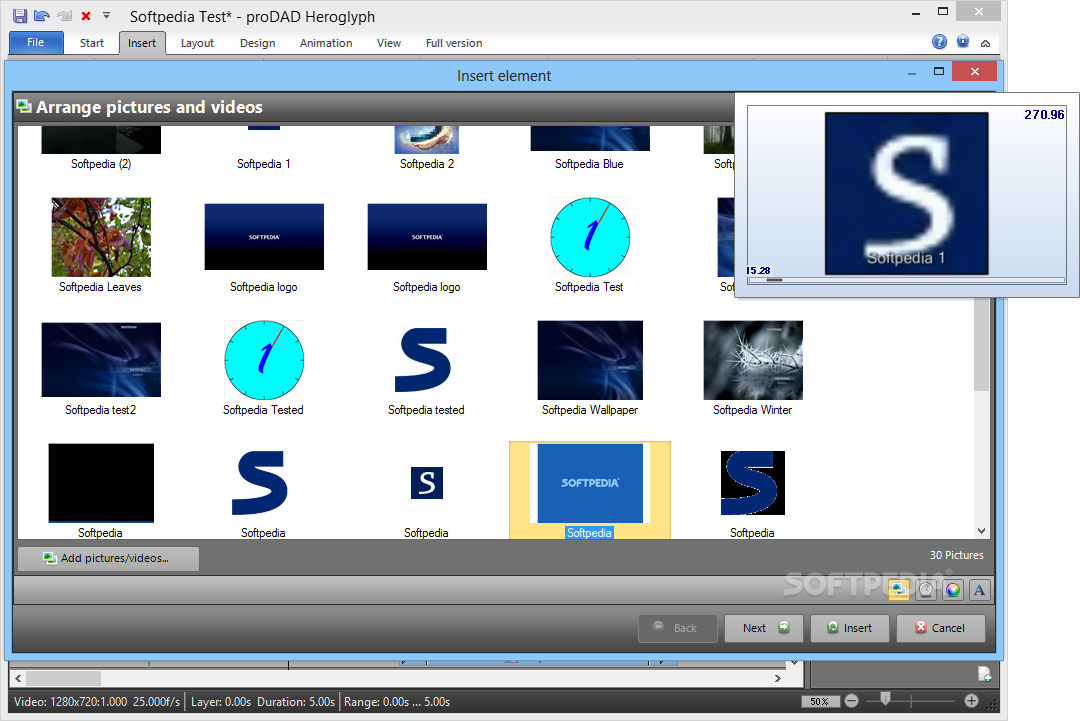Select the clock element category icon
This screenshot has height=721, width=1080.
926,589
